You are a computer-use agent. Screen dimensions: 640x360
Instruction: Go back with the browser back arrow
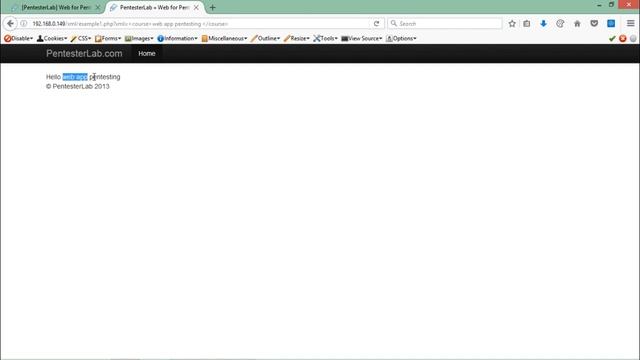[x=10, y=24]
